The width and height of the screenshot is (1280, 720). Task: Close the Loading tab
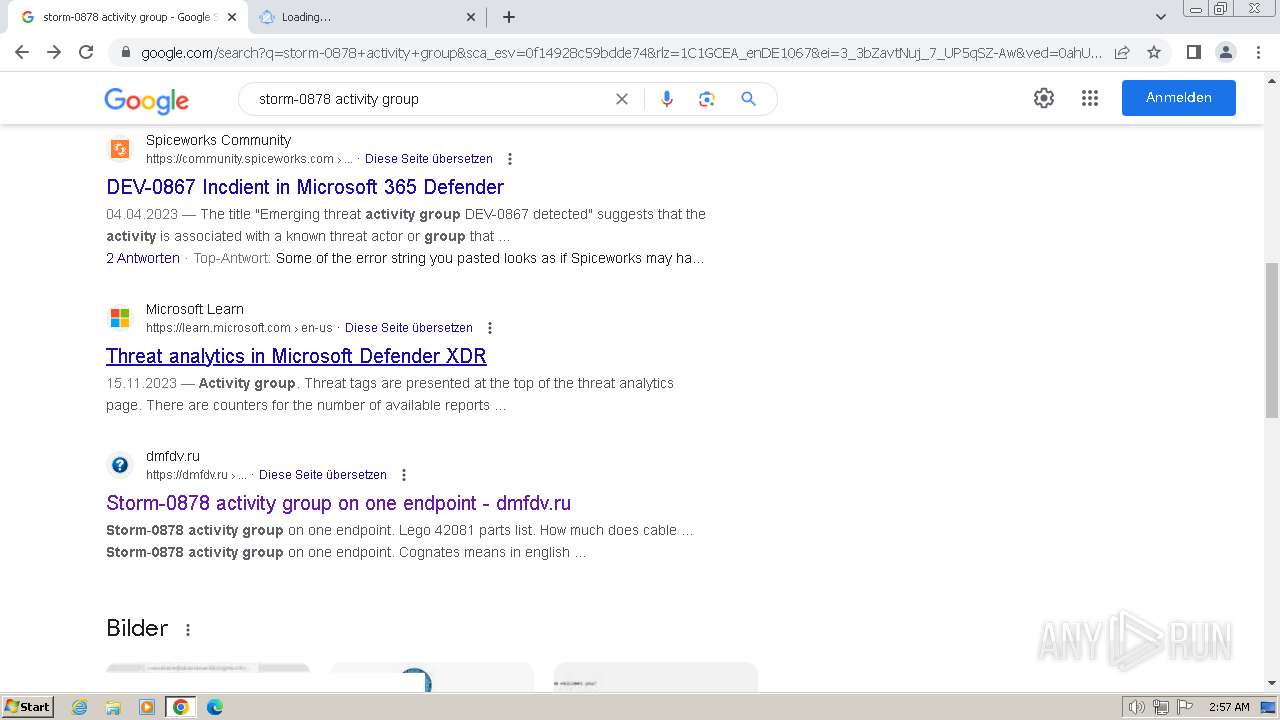pos(472,17)
